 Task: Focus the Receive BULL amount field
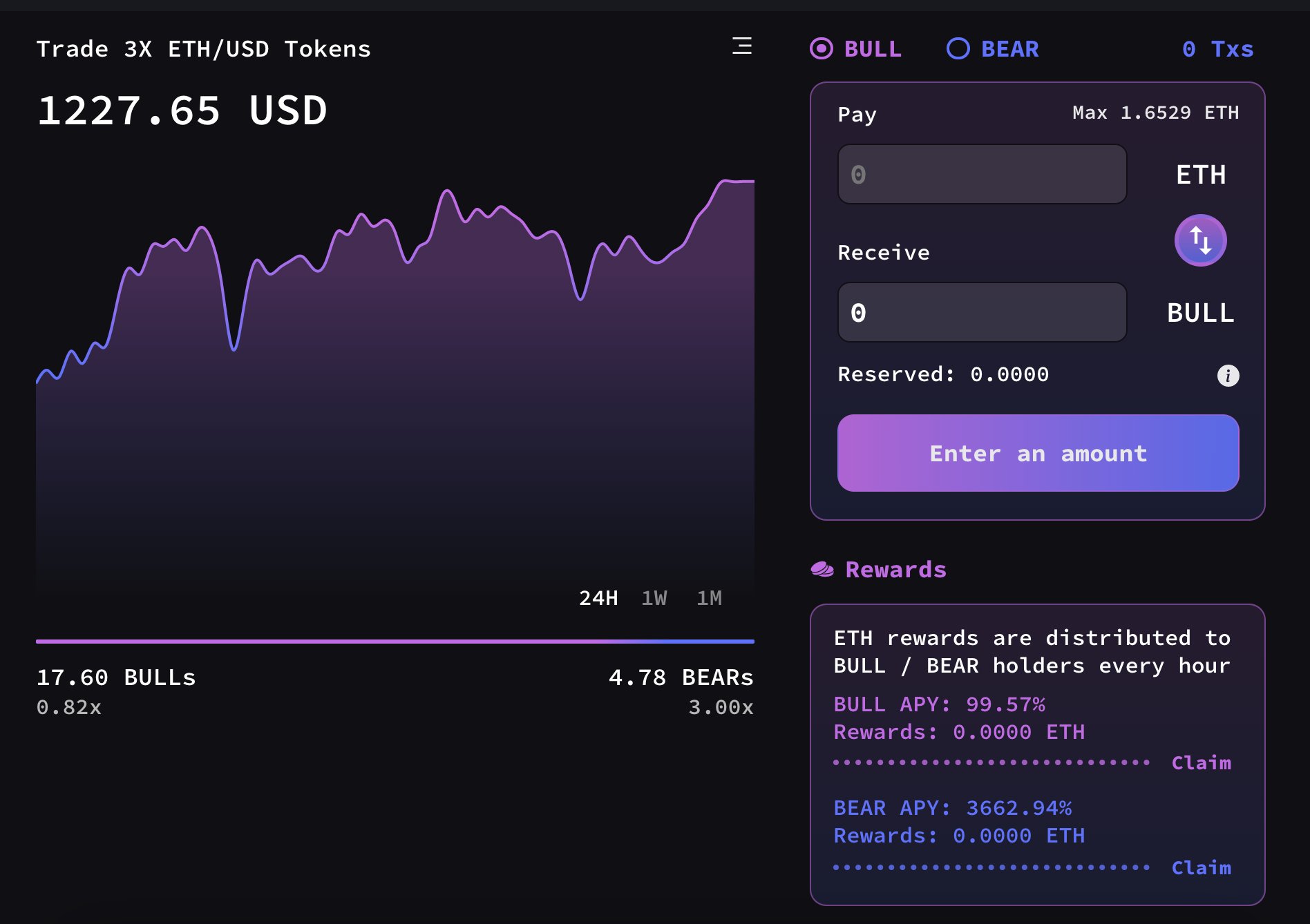point(982,312)
